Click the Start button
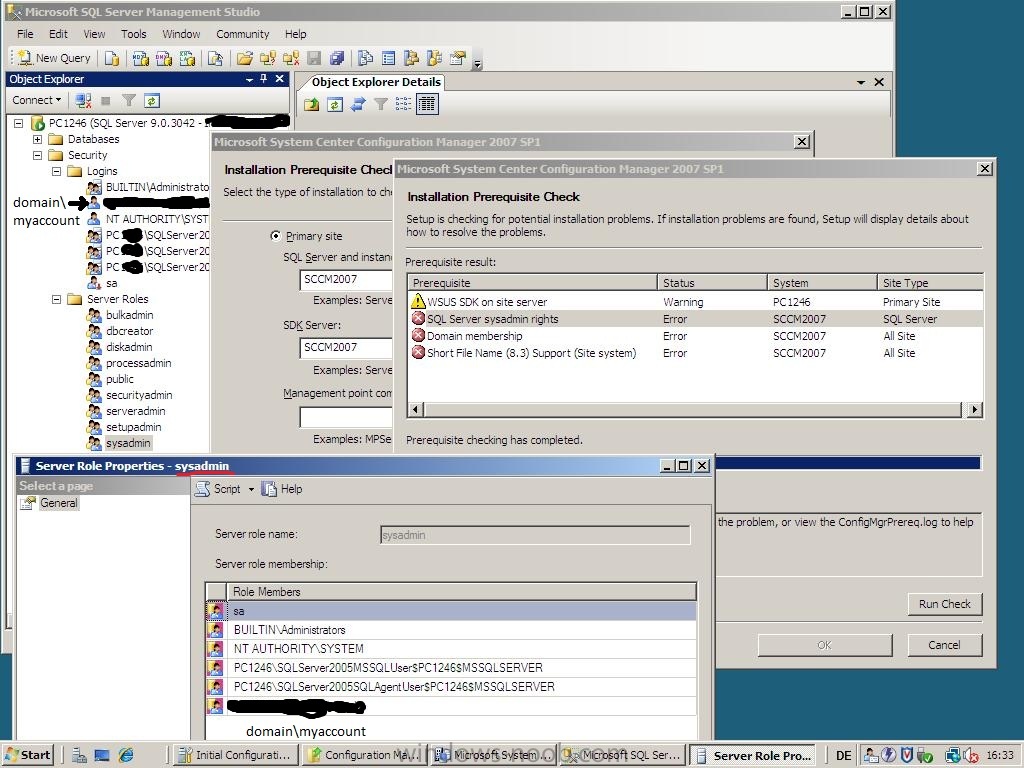Image resolution: width=1024 pixels, height=768 pixels. click(x=28, y=755)
